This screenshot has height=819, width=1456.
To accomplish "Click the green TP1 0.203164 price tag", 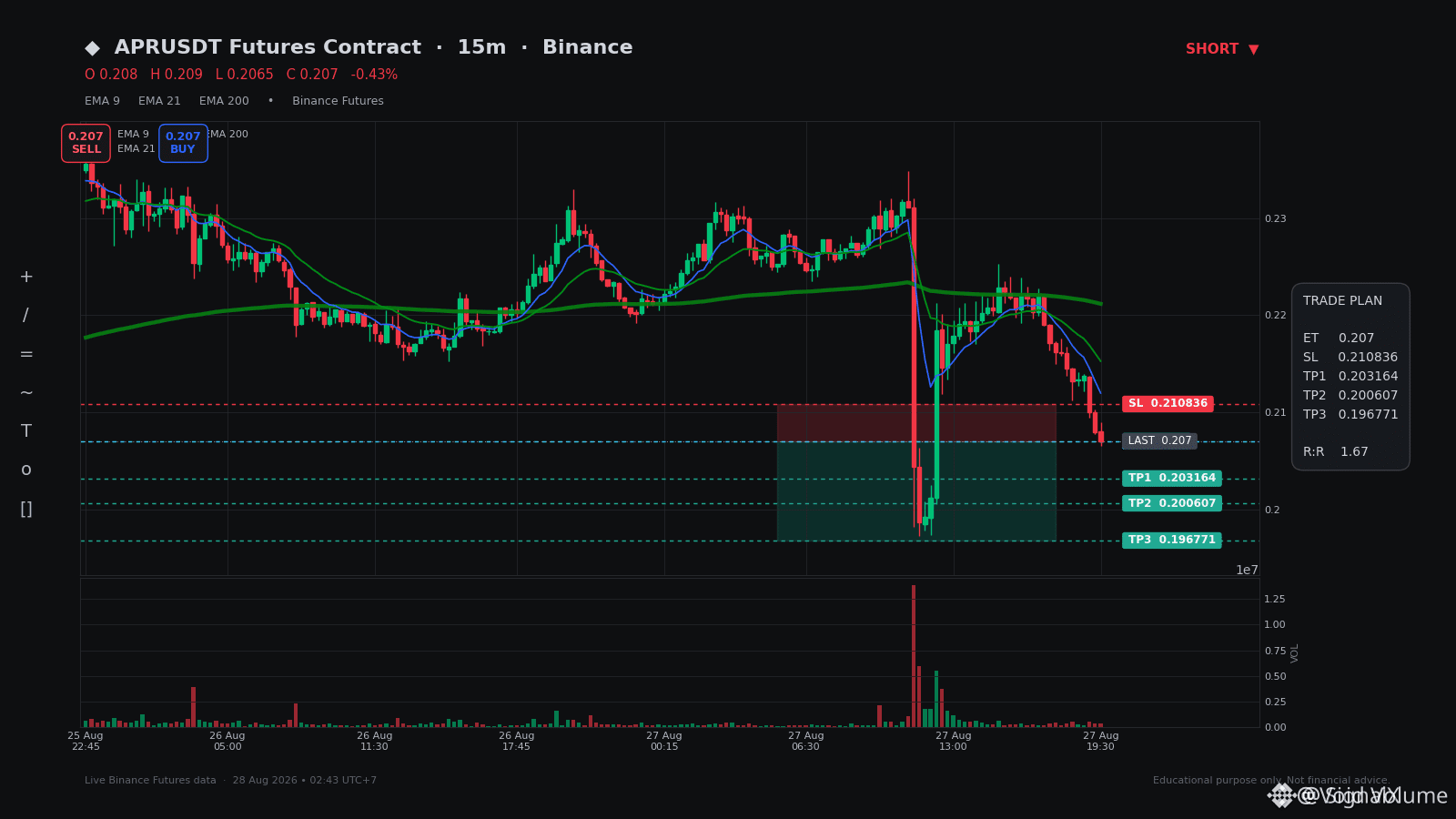I will point(1172,479).
